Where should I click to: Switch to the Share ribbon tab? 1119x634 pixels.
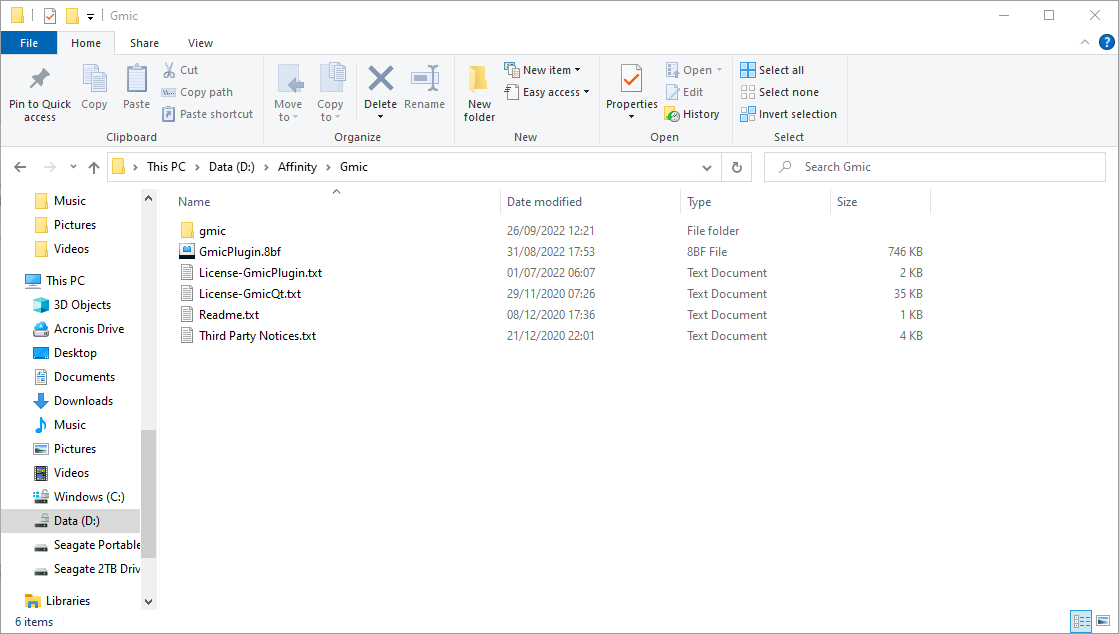pos(144,43)
